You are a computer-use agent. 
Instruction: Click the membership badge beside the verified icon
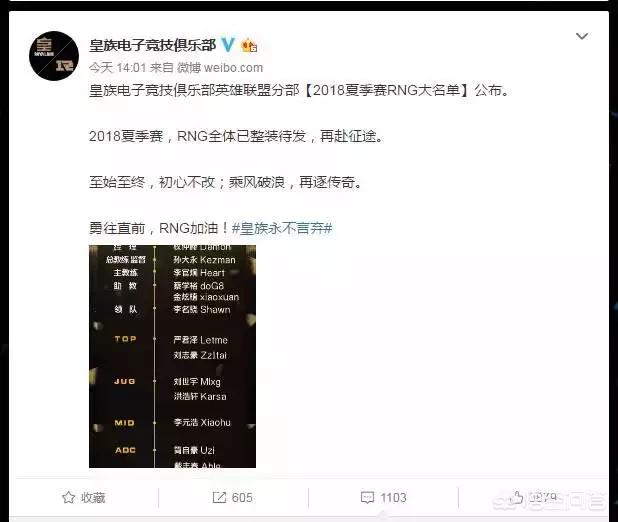[x=249, y=45]
